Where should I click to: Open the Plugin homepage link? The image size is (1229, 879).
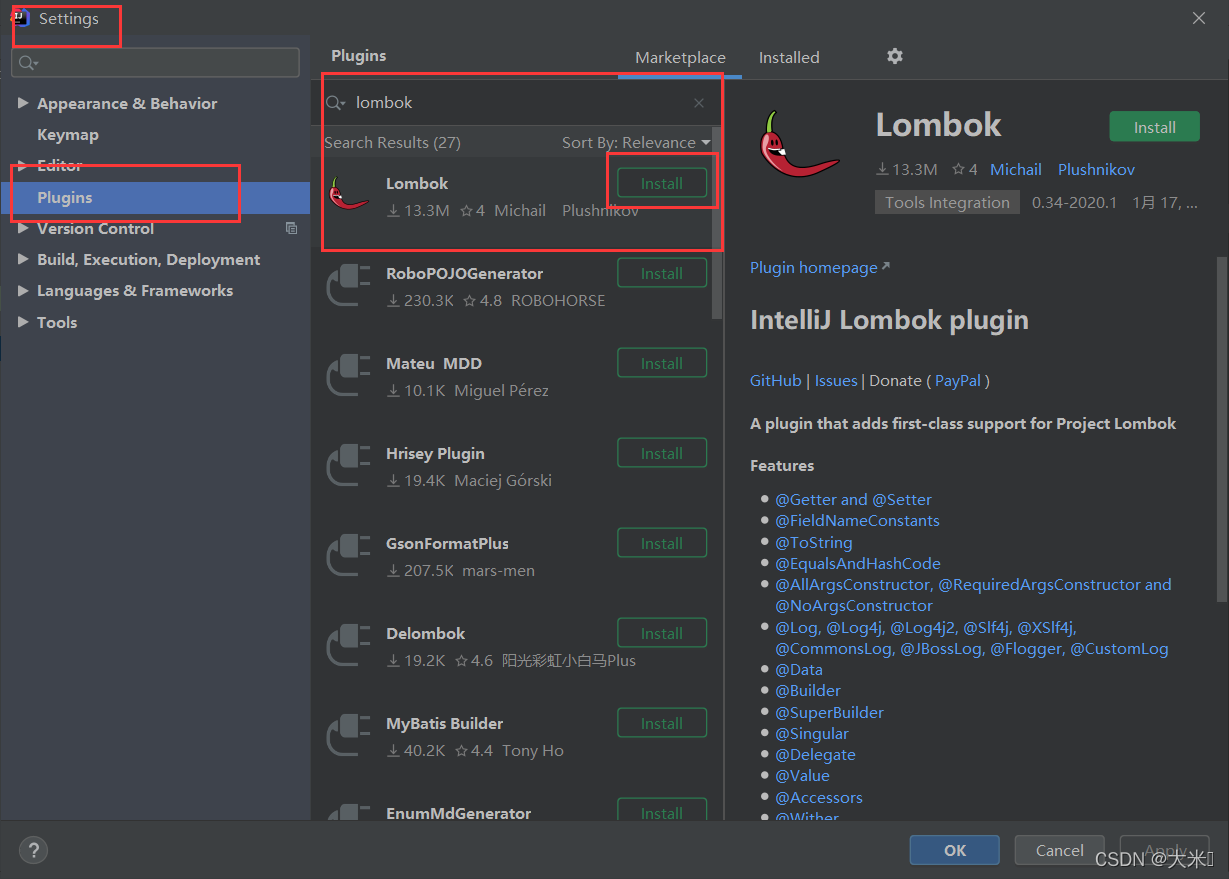(820, 268)
